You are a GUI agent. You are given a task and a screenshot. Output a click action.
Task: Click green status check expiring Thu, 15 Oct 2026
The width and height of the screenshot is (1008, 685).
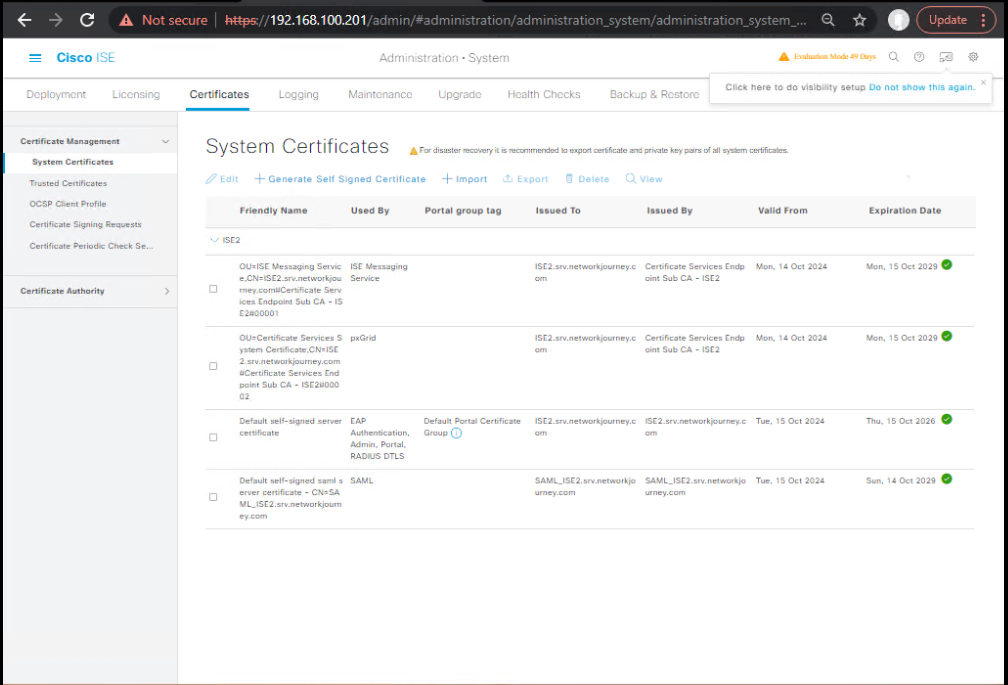coord(947,419)
